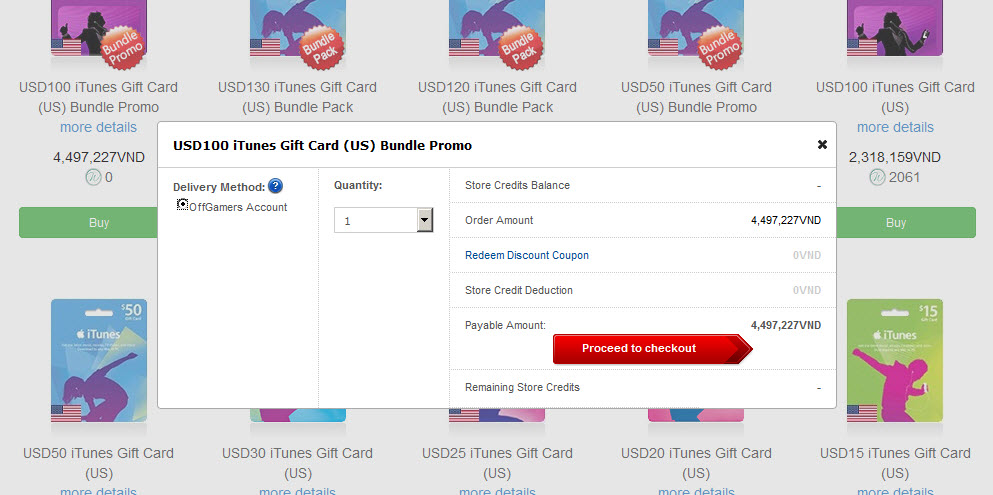The image size is (993, 495).
Task: Click the reward points icon beside 0
Action: pos(93,177)
